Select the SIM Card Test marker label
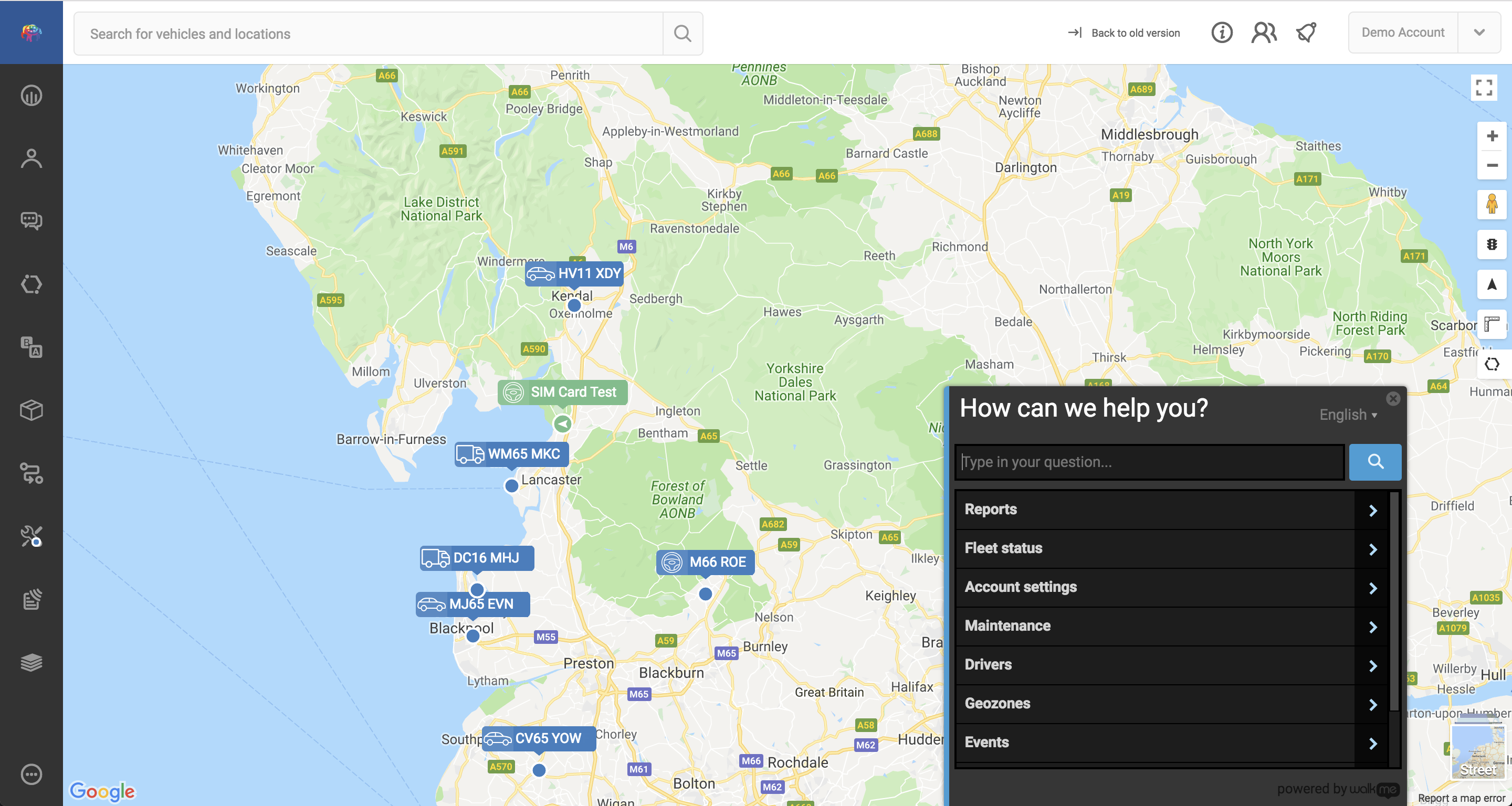The height and width of the screenshot is (806, 1512). pos(562,392)
